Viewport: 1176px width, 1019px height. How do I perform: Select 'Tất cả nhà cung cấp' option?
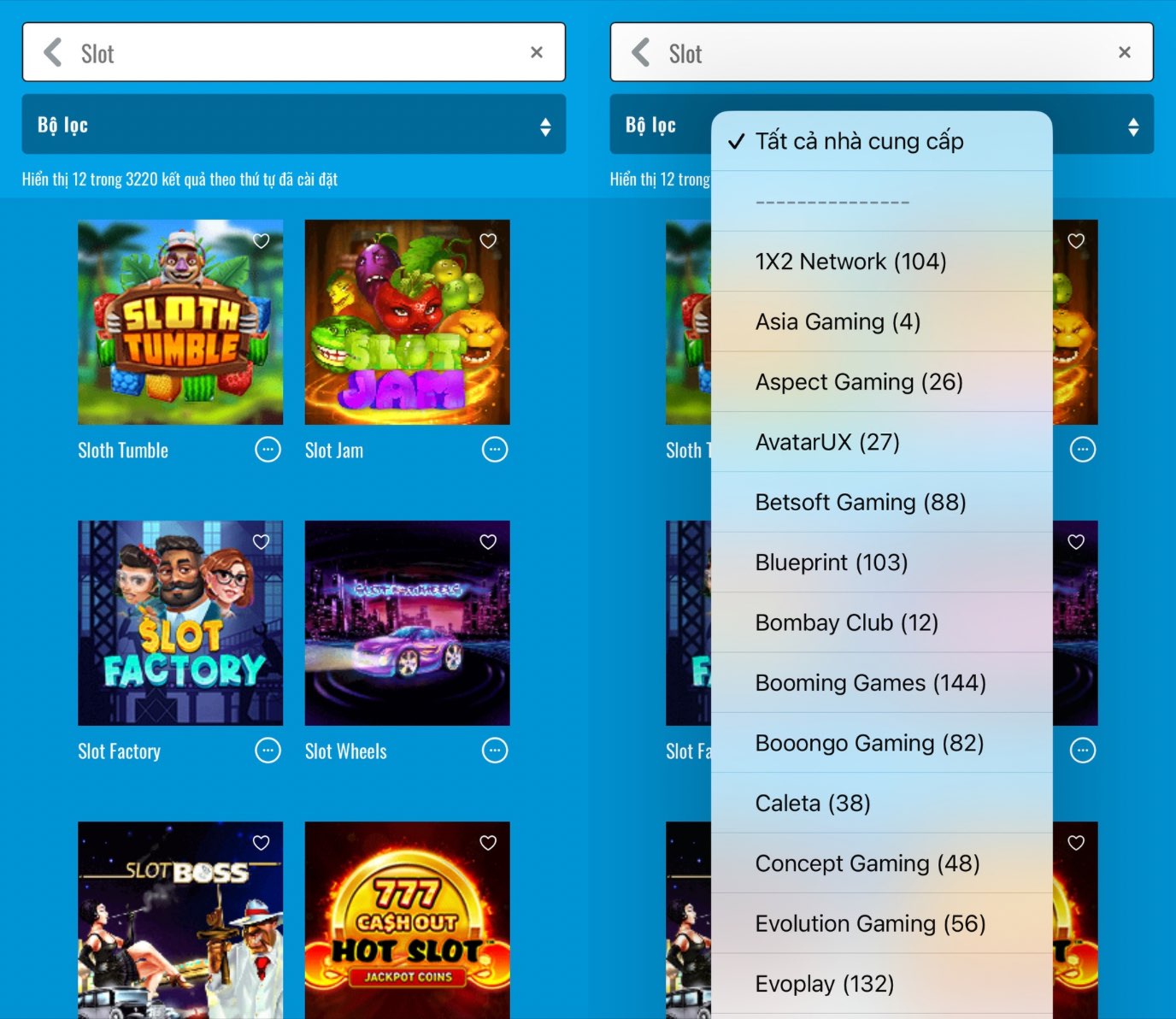(882, 141)
